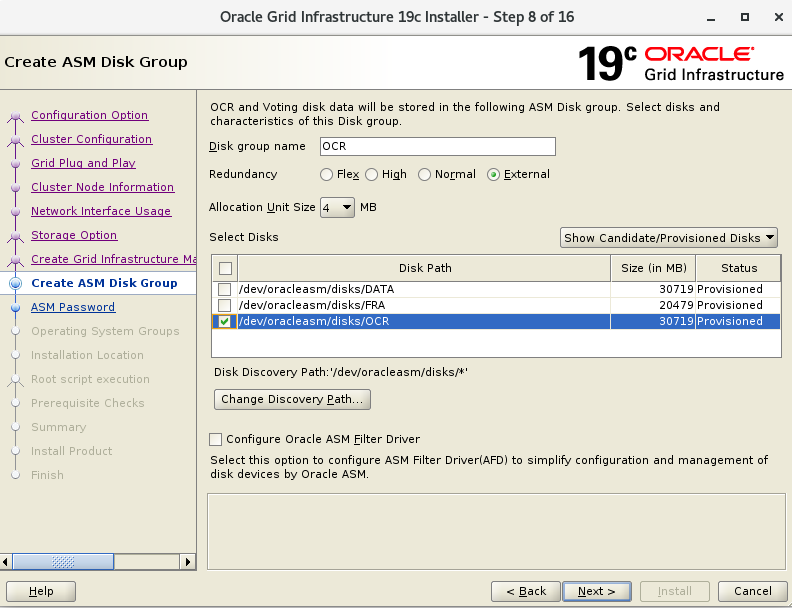792x608 pixels.
Task: Open Create Grid Infrastructure Management step link
Action: pyautogui.click(x=114, y=259)
